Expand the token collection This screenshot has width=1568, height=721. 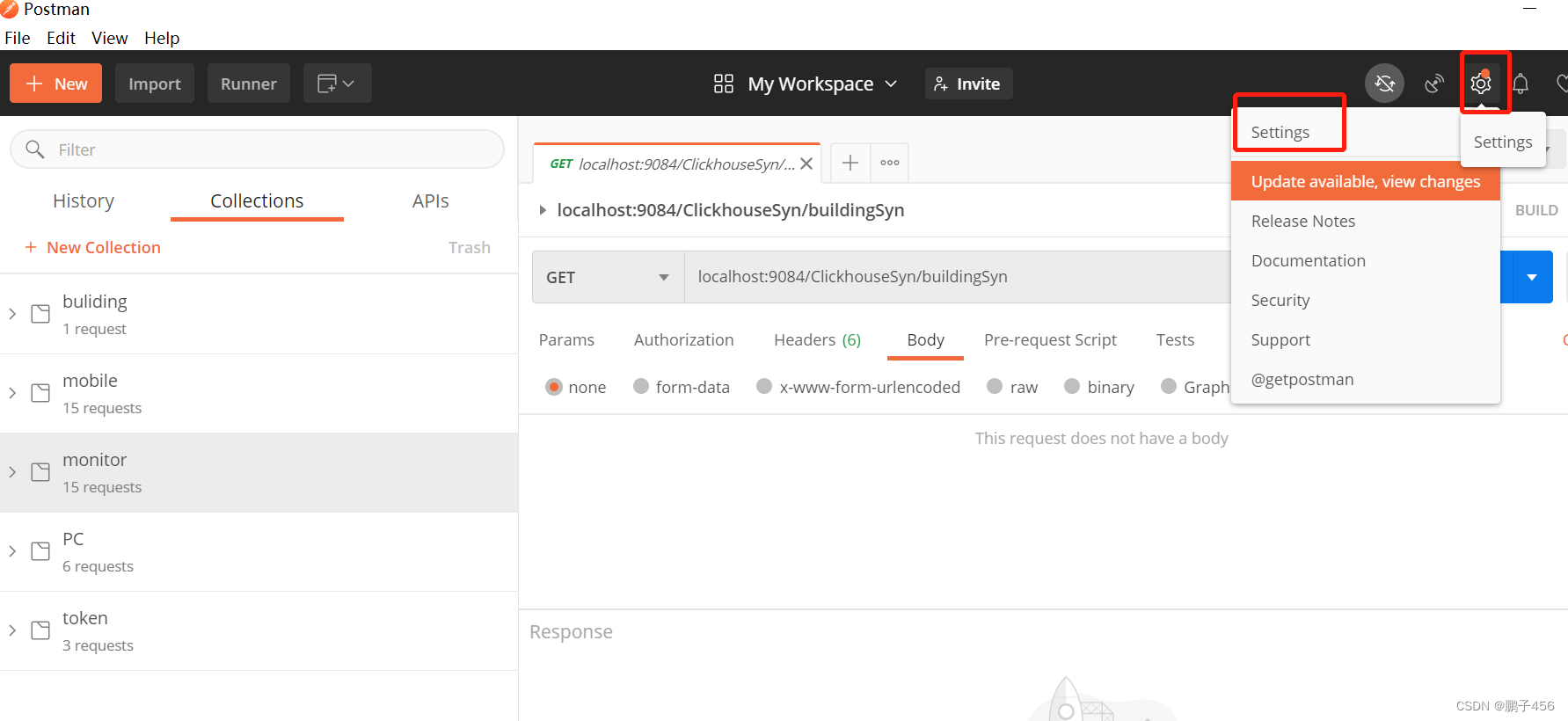point(12,630)
